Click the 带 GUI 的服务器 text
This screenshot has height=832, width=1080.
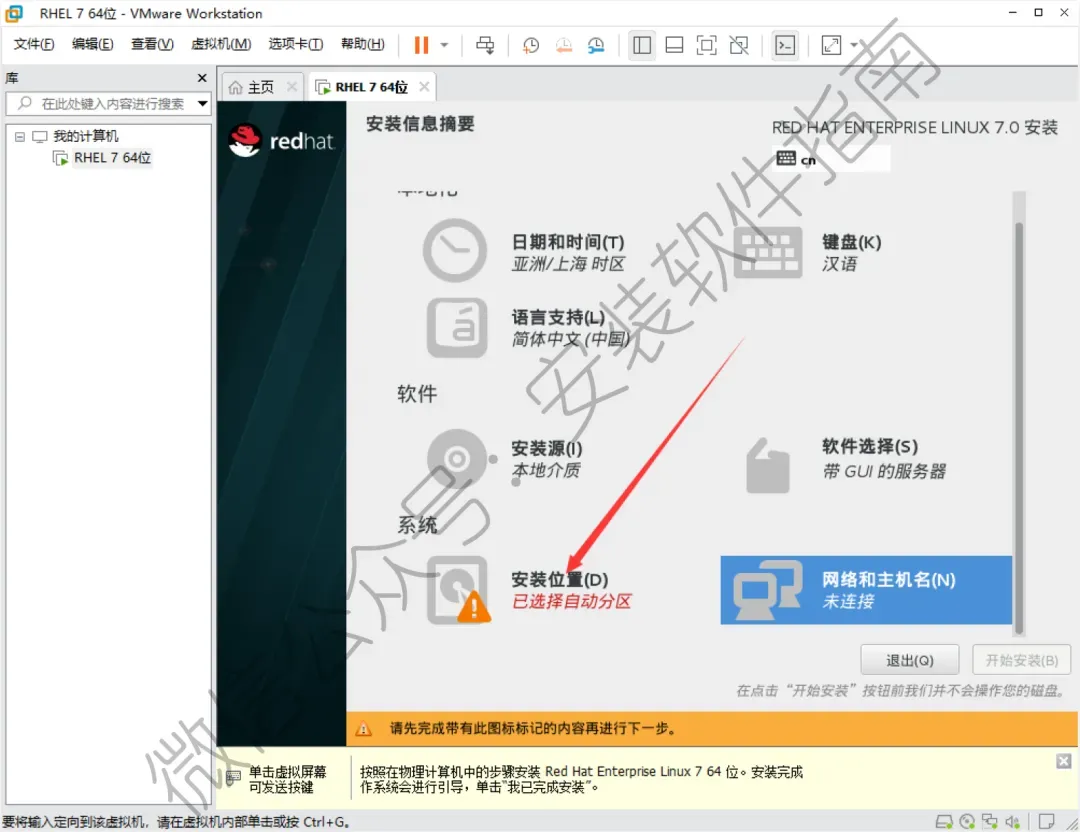pyautogui.click(x=884, y=472)
